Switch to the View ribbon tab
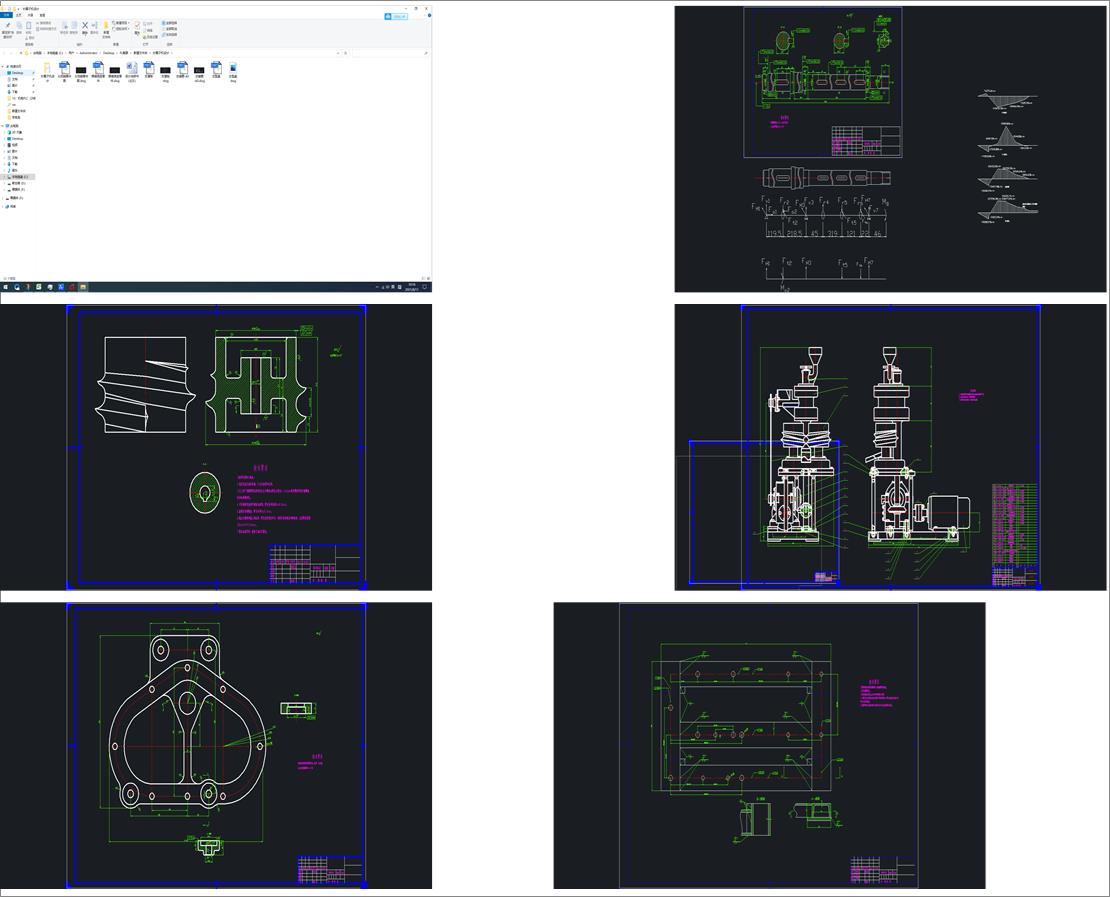 (x=42, y=15)
